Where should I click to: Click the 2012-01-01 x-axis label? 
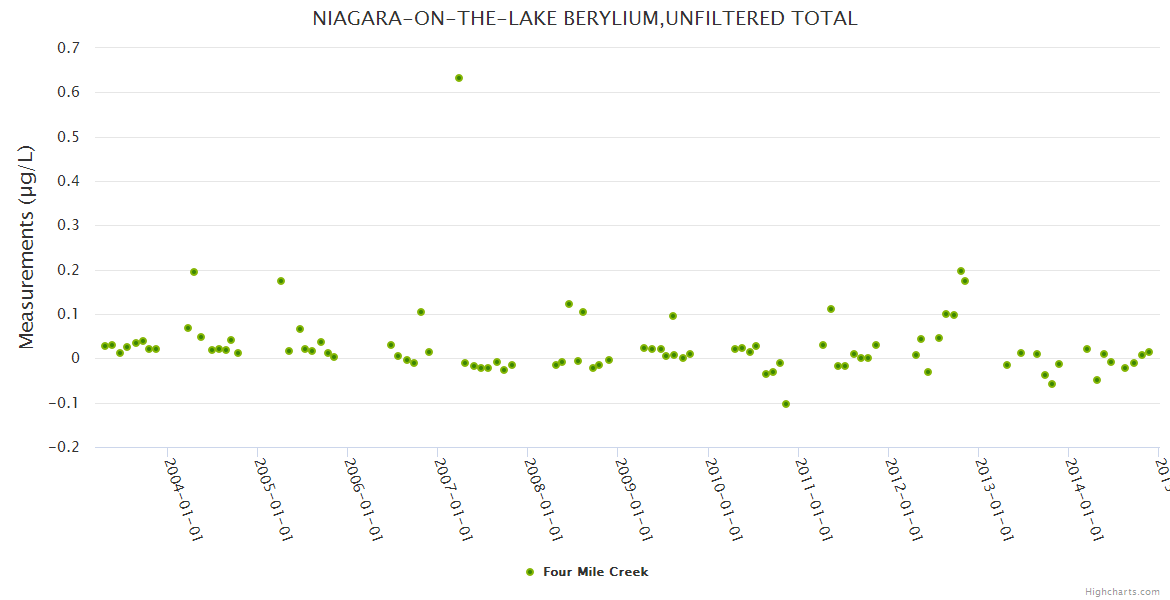tap(904, 498)
